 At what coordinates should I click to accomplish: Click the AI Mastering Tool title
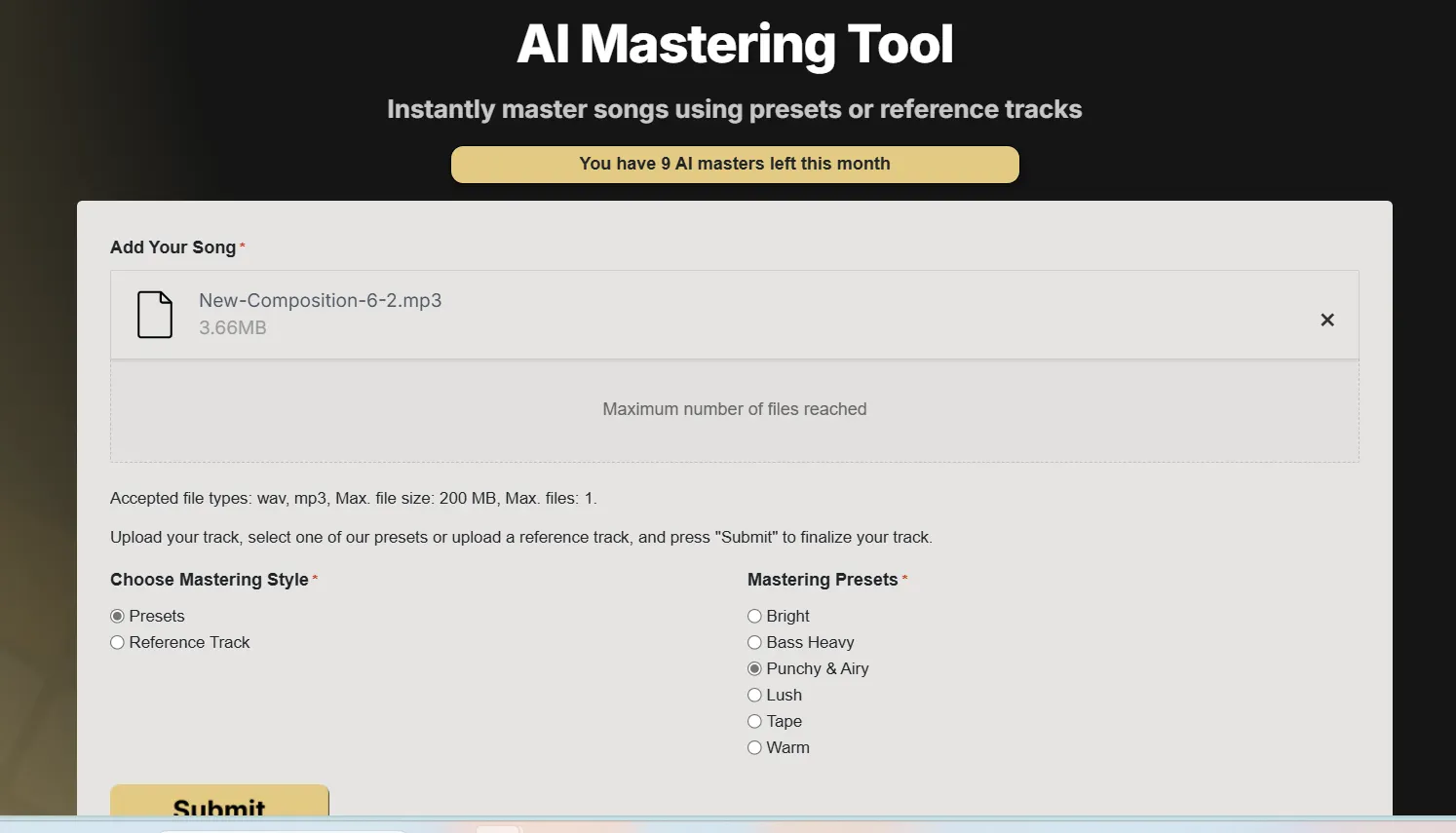pyautogui.click(x=735, y=44)
